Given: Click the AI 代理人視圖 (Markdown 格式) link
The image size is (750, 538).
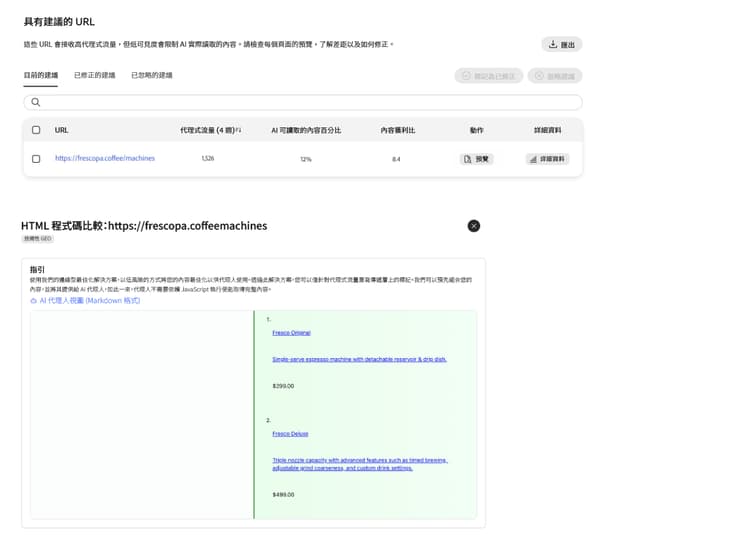Looking at the screenshot, I should coord(85,300).
